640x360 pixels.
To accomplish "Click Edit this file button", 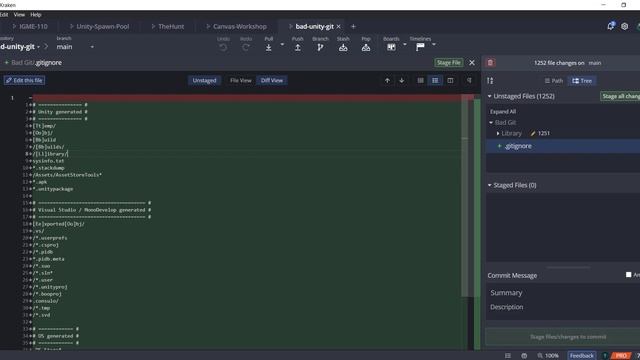I will (24, 80).
